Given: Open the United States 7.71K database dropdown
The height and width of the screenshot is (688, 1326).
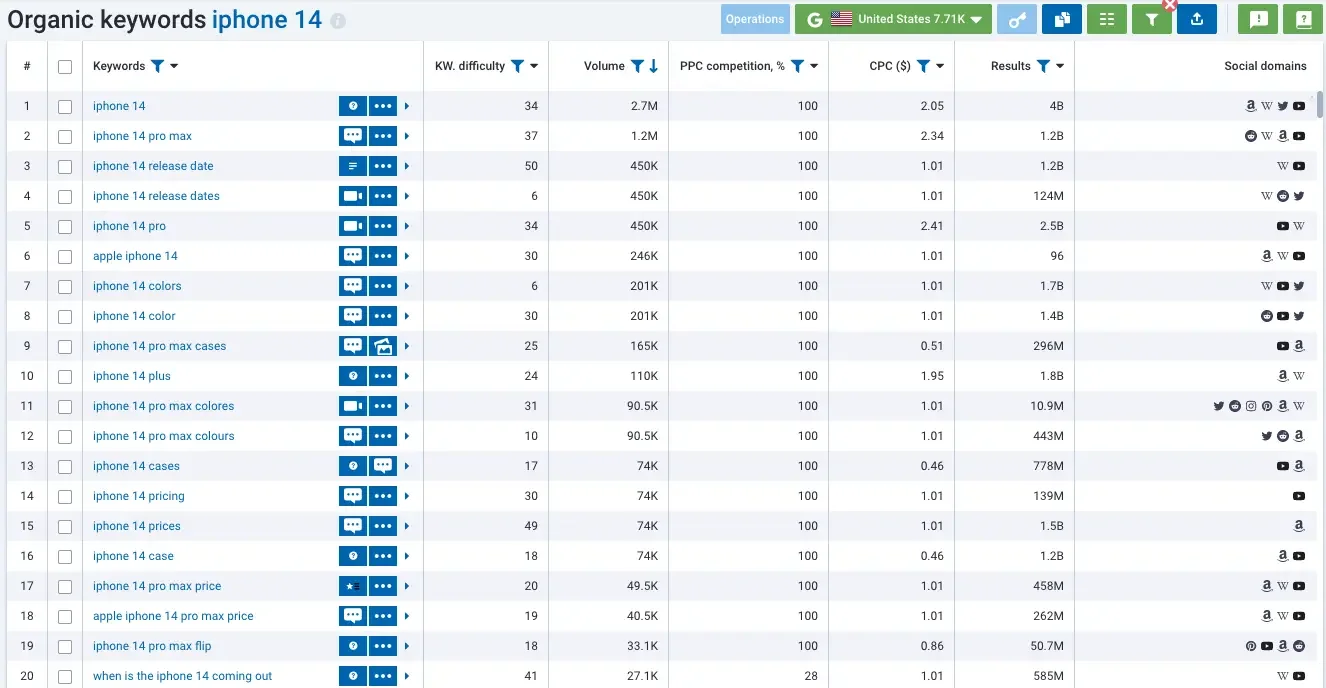Looking at the screenshot, I should [x=893, y=19].
